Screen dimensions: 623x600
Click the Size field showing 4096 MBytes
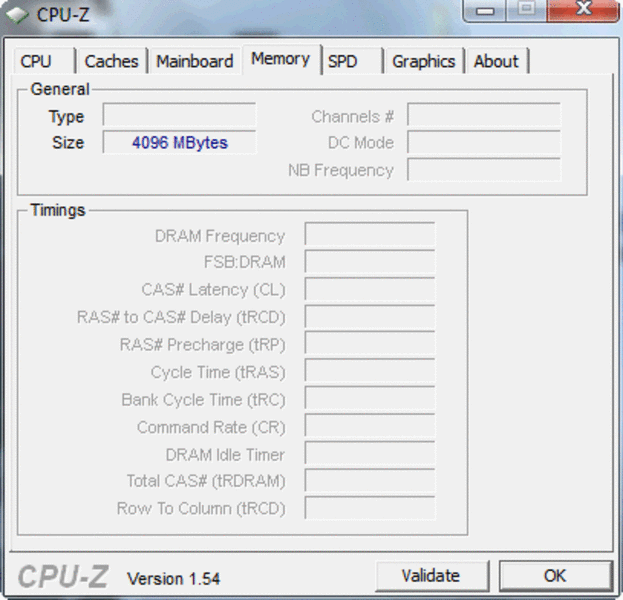tap(179, 142)
